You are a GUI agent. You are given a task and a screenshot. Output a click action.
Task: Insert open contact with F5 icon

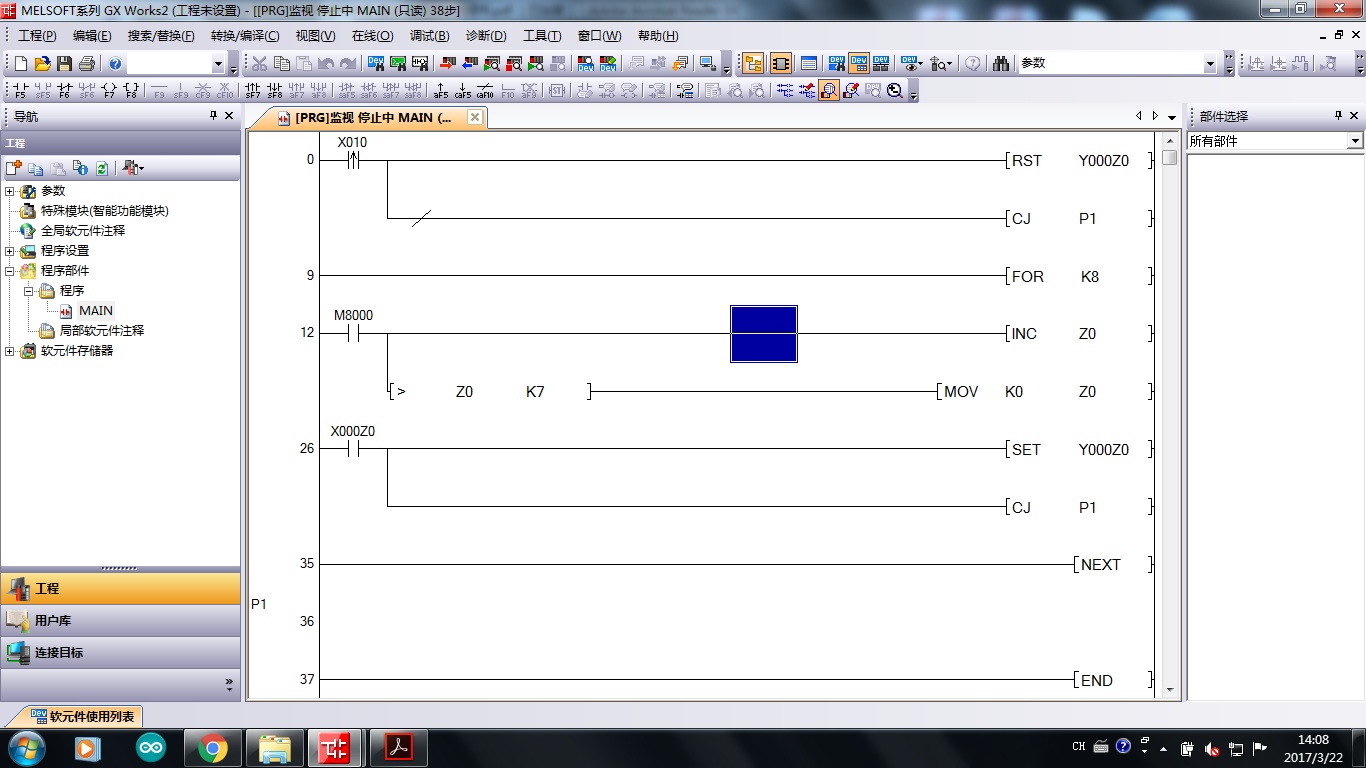20,91
